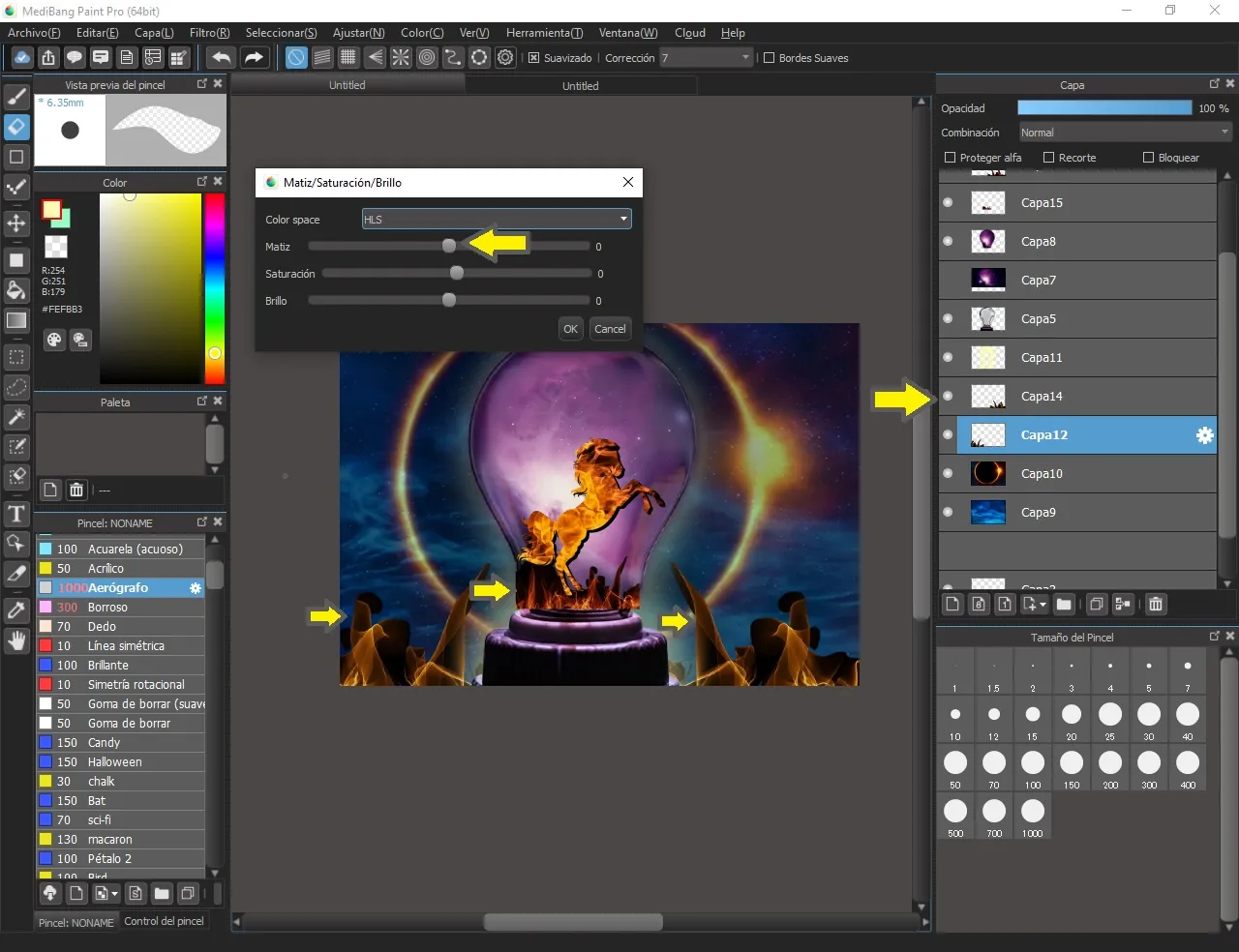
Task: Select brush size 100
Action: click(x=1033, y=768)
